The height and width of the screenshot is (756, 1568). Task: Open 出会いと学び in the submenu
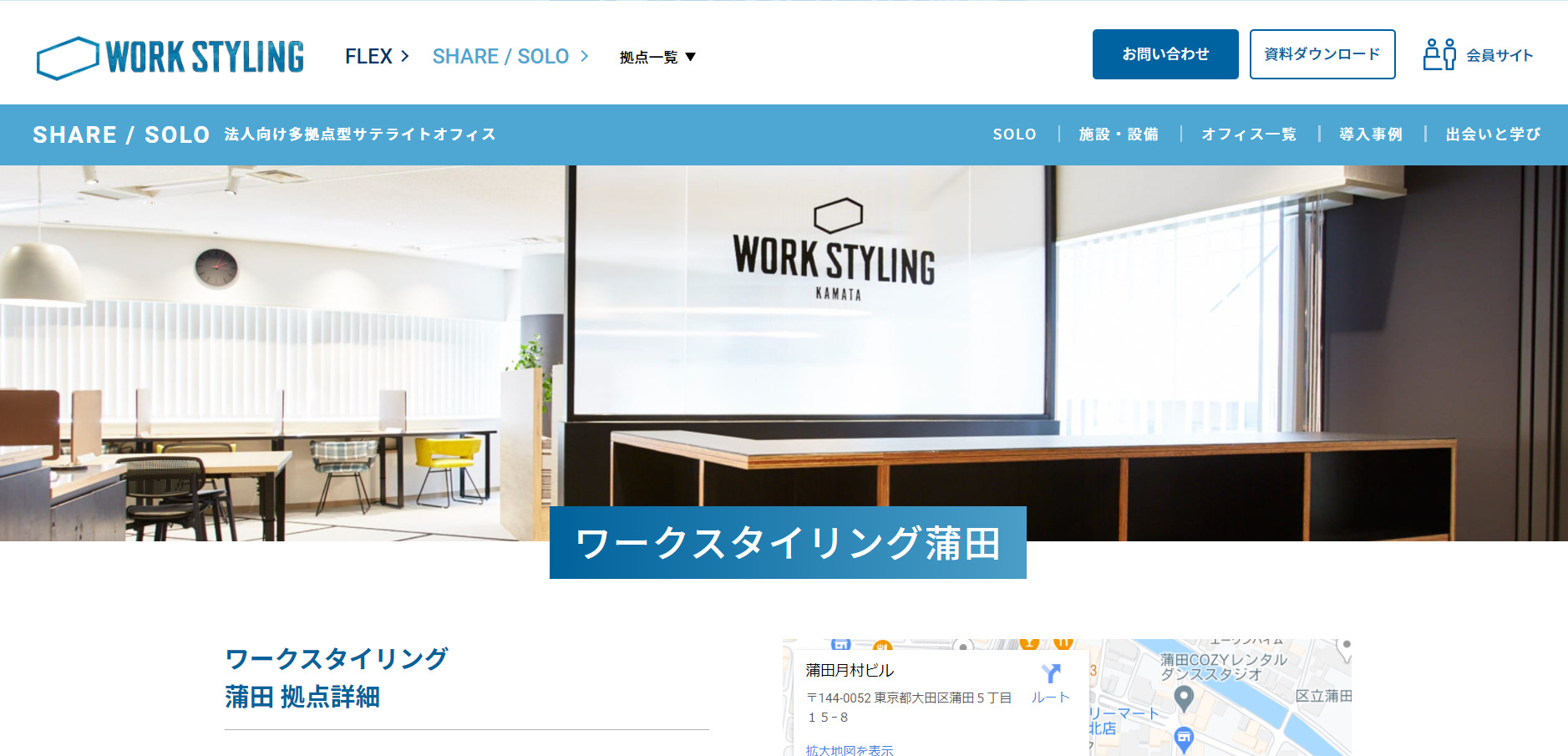pyautogui.click(x=1493, y=134)
